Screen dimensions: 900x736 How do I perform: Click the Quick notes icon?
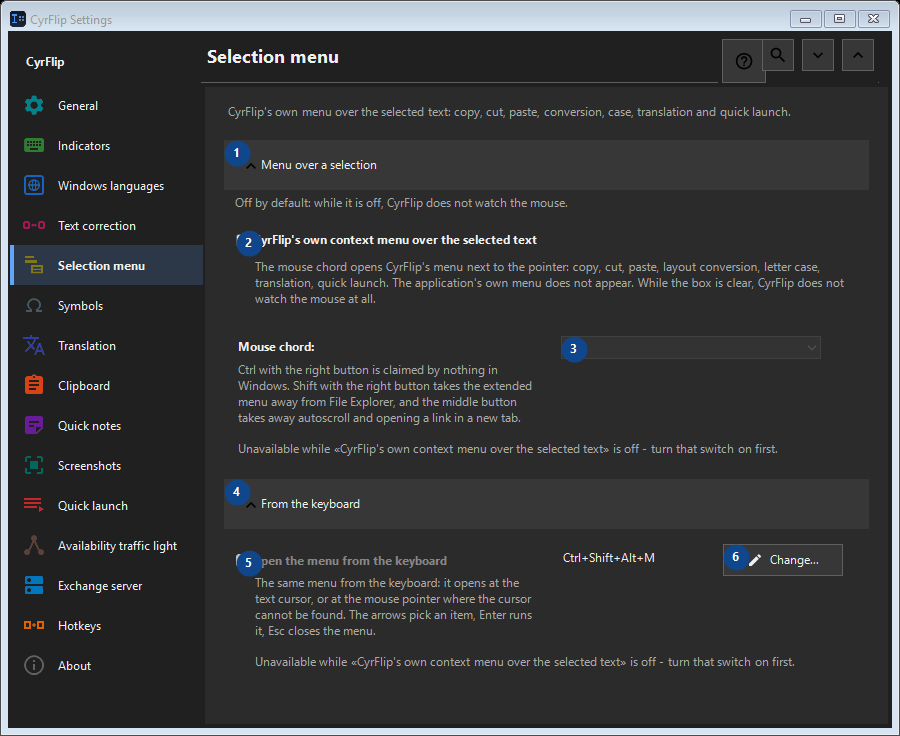34,425
